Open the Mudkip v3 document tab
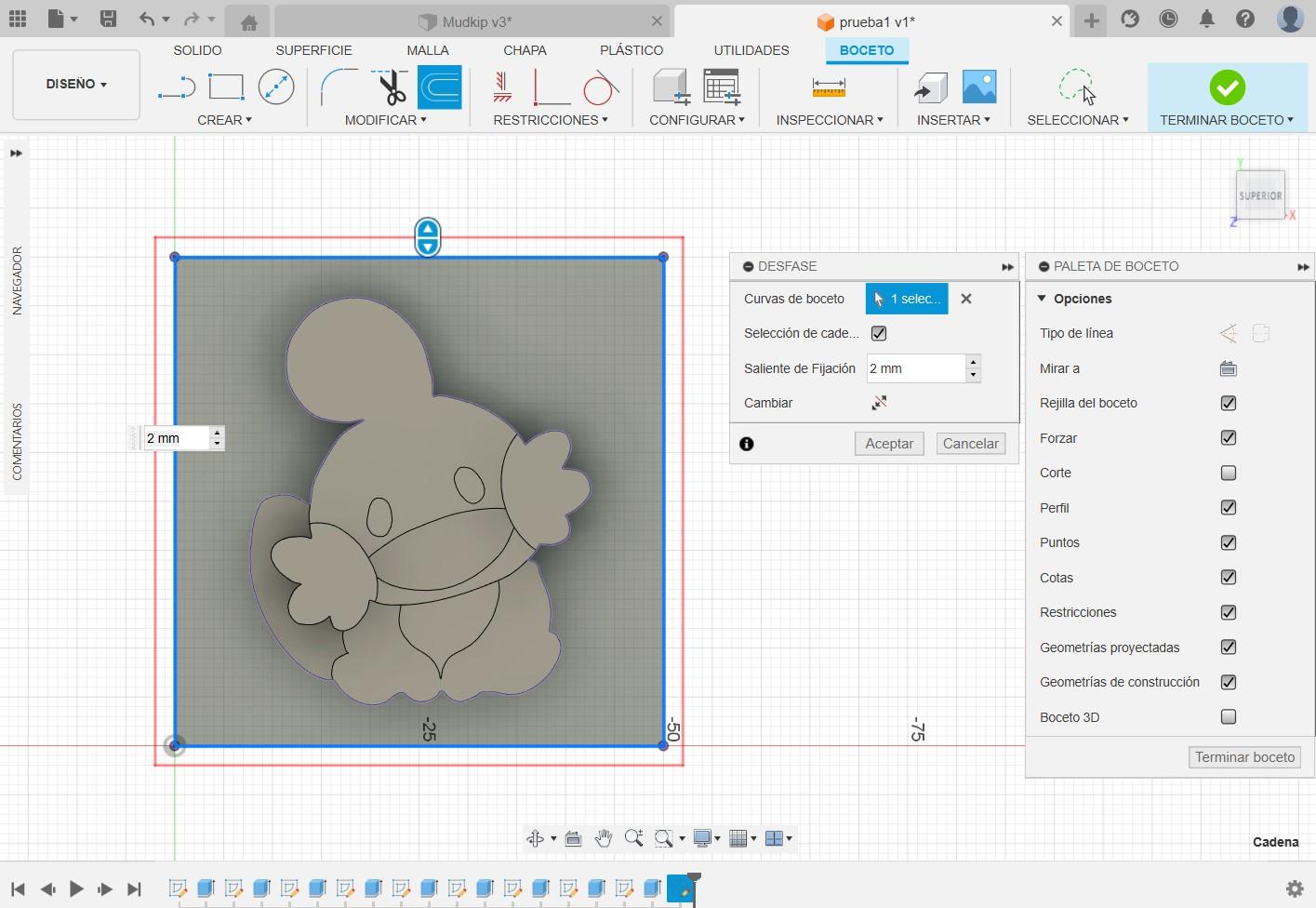1316x908 pixels. 476,21
